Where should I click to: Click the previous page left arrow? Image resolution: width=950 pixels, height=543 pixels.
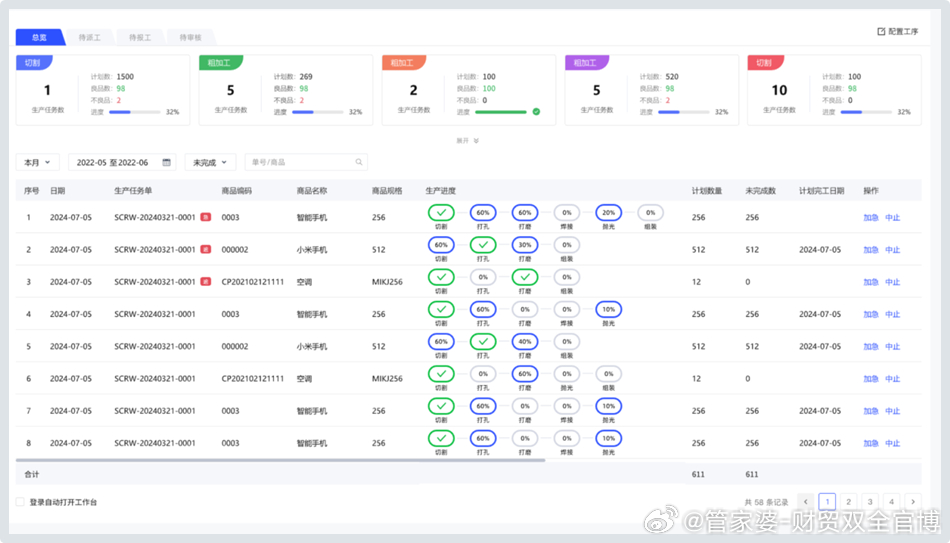806,502
